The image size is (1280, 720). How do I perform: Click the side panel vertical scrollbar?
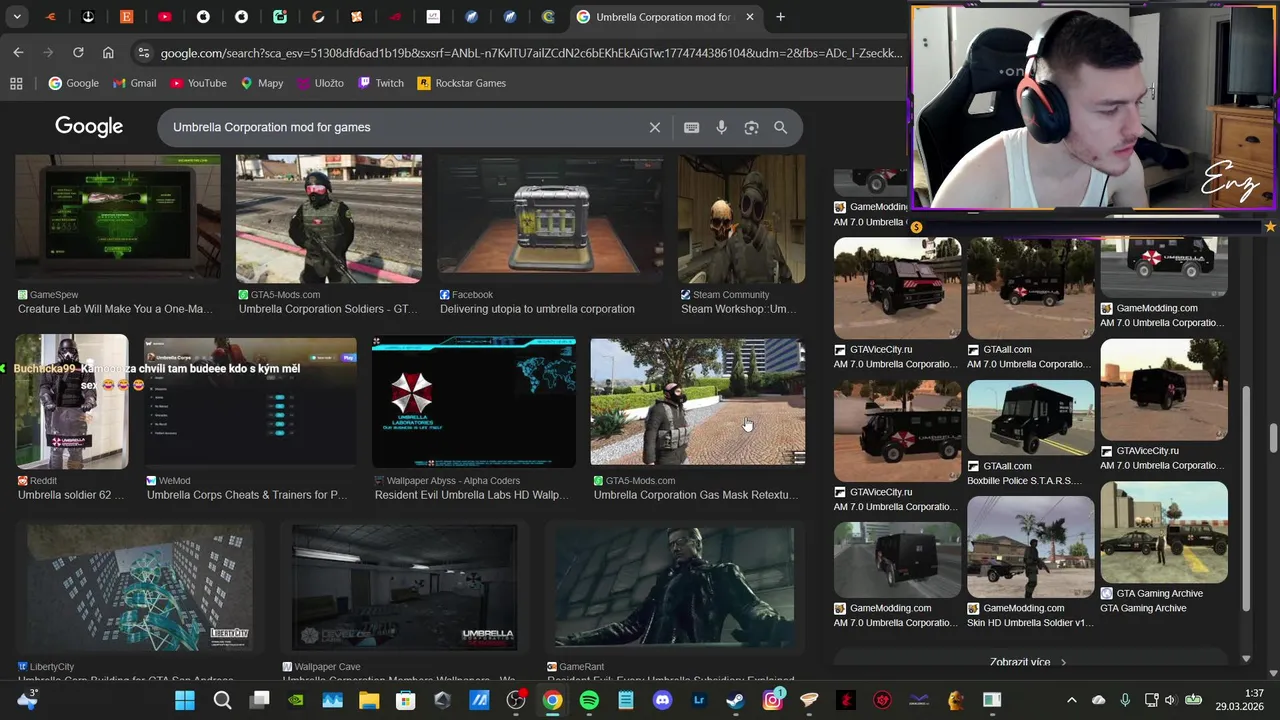tap(1246, 500)
